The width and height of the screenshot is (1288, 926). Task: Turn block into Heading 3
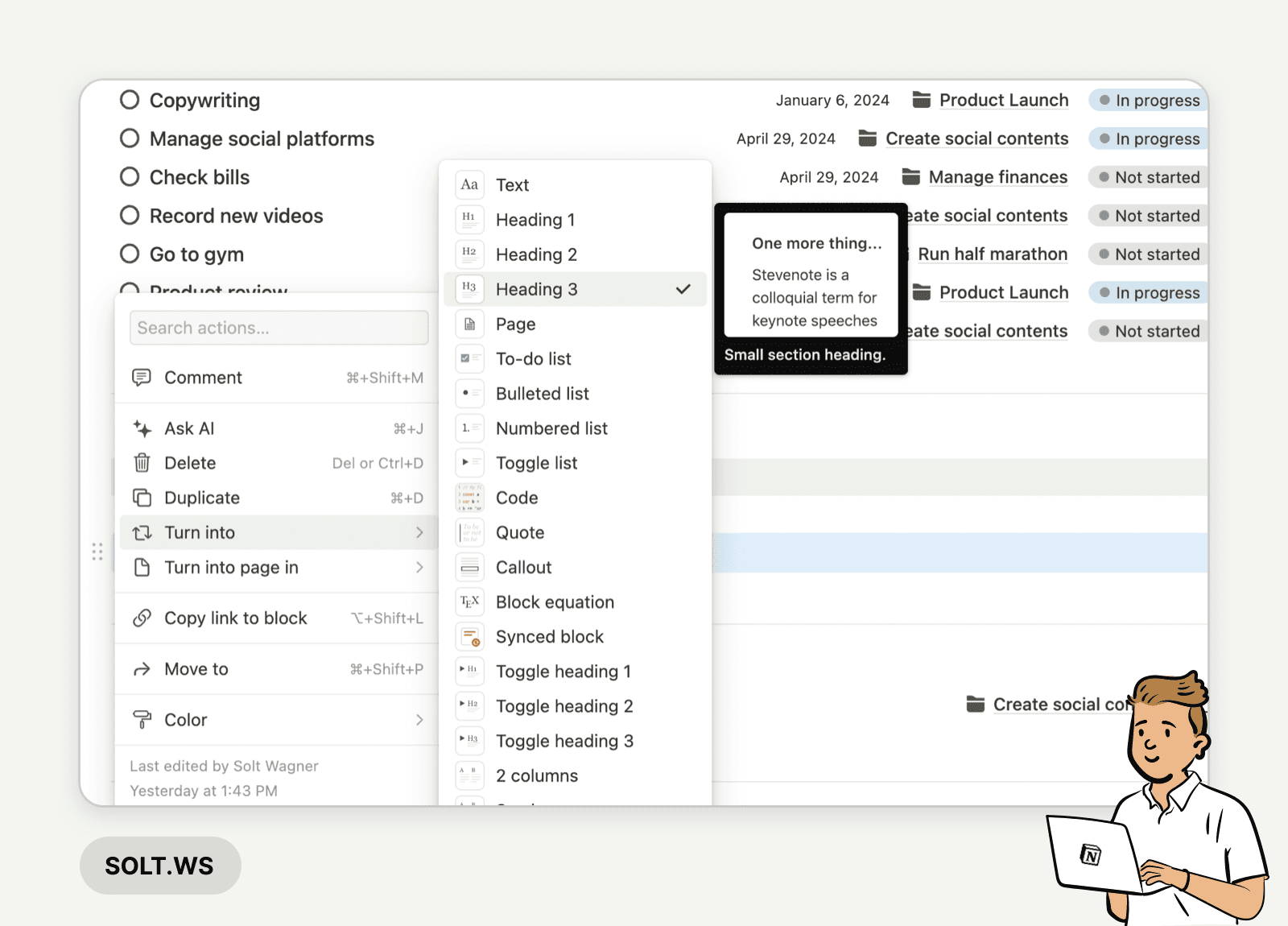[576, 289]
